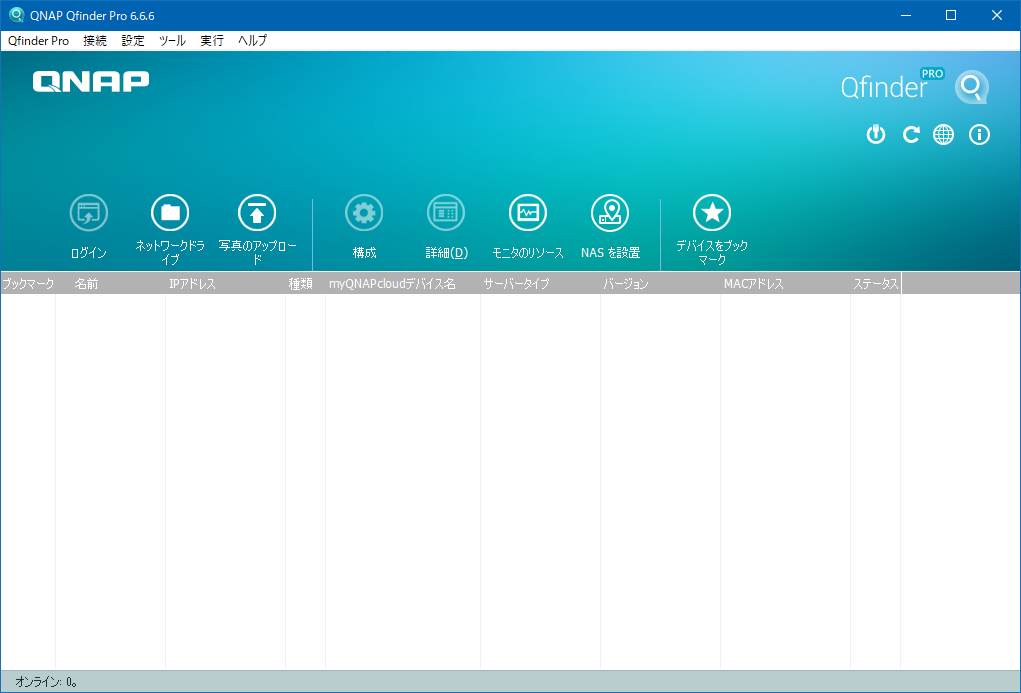Click the information icon top right

coord(978,134)
